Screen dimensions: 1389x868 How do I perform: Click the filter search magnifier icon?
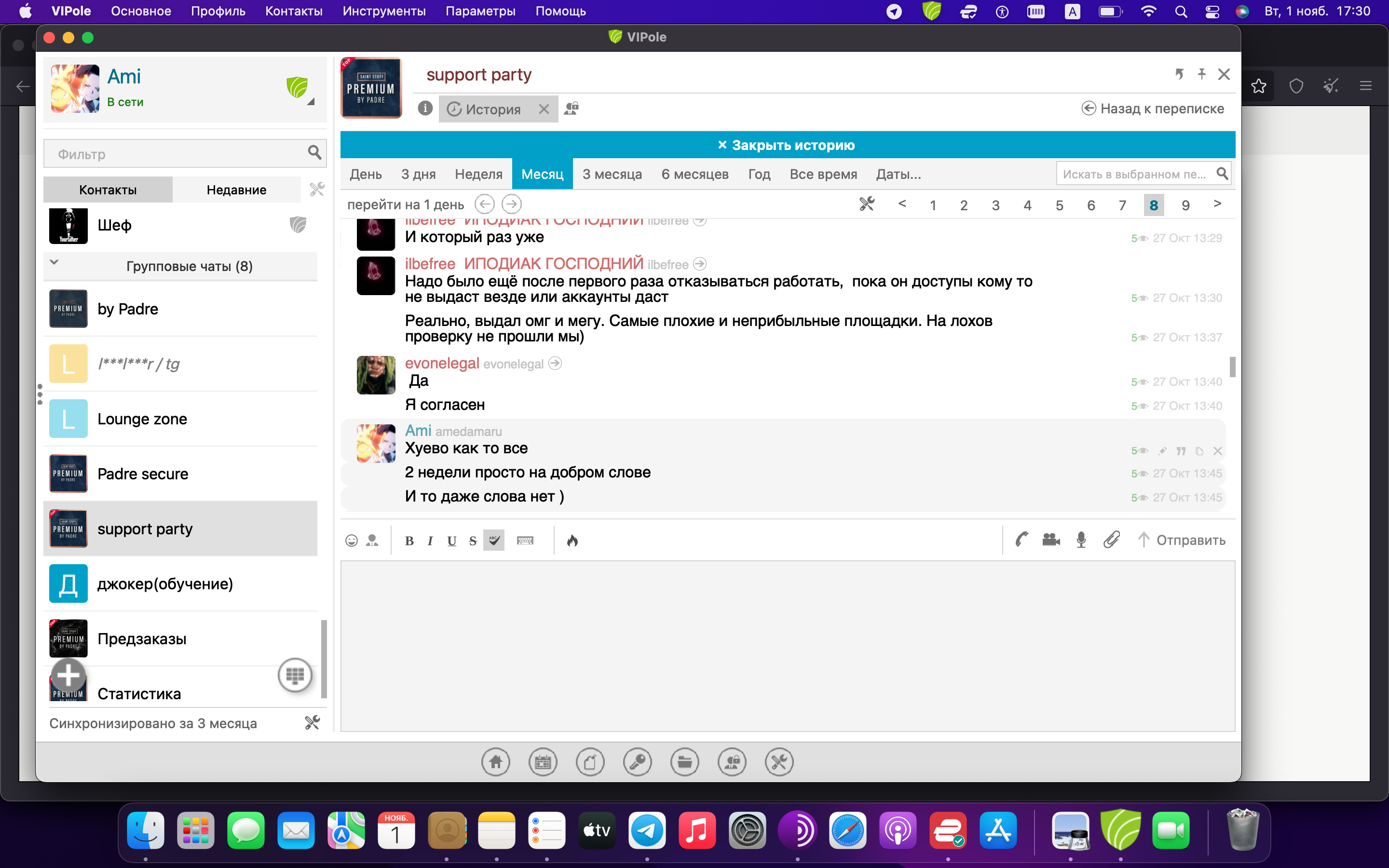tap(314, 152)
